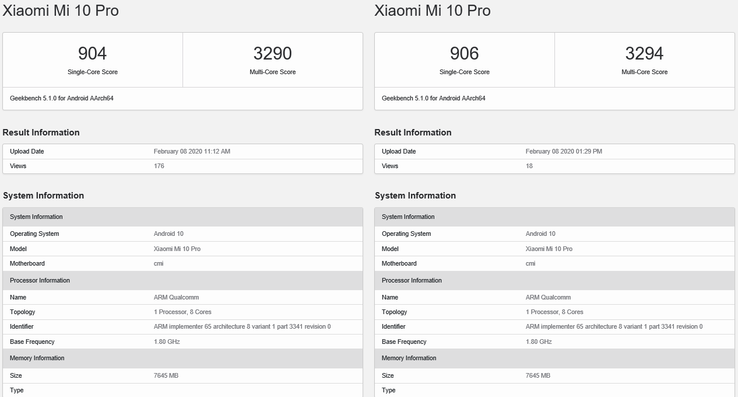
Task: Click right topology '1 Processor, 8 Cores'
Action: pyautogui.click(x=554, y=312)
